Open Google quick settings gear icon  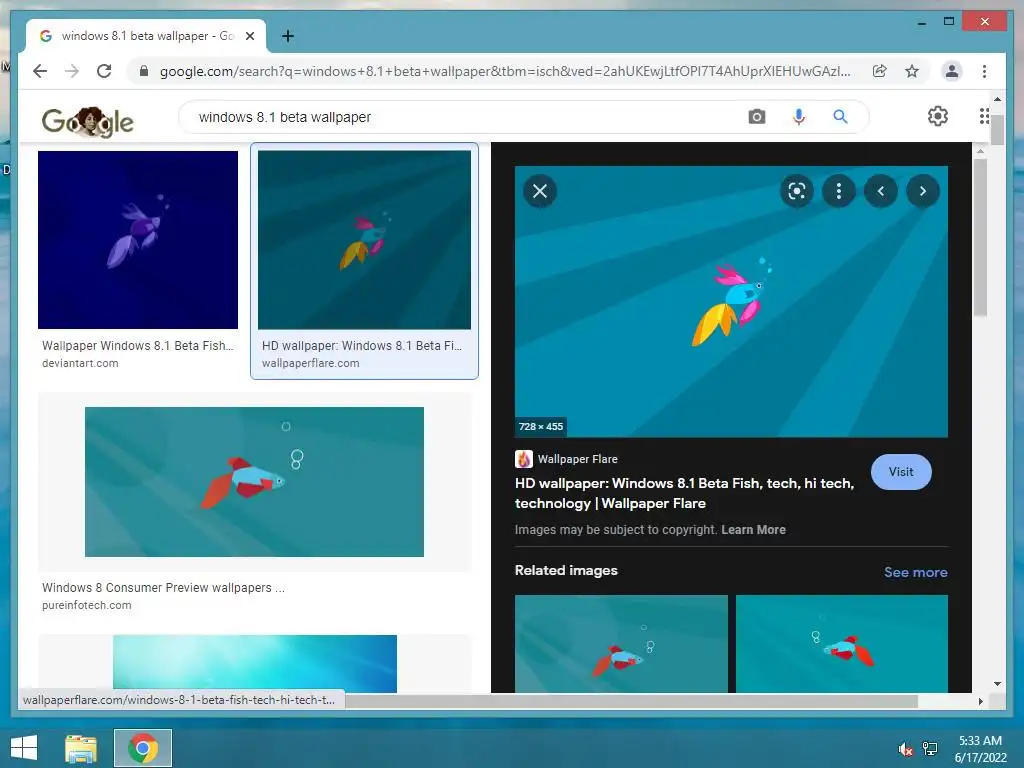(x=938, y=116)
